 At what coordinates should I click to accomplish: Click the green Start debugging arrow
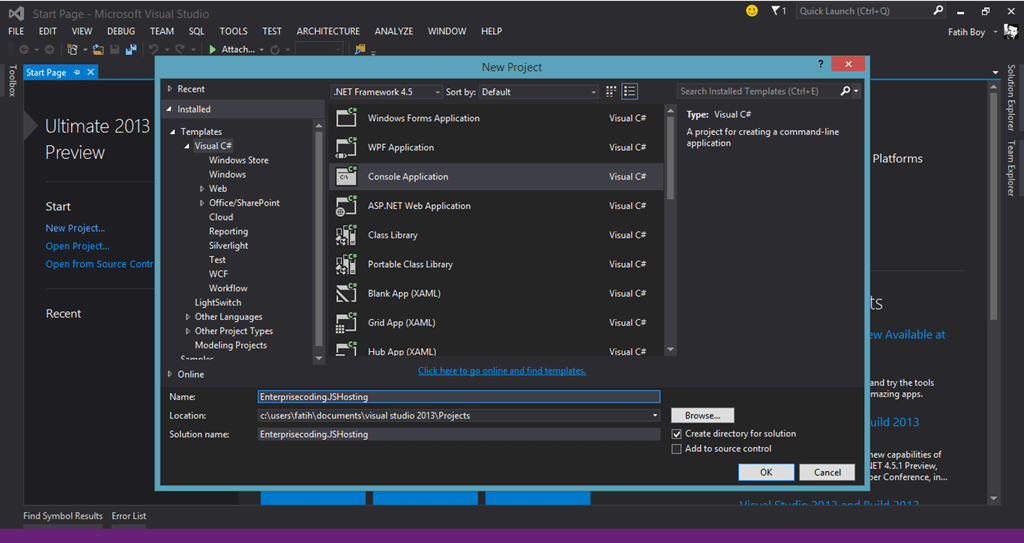click(x=213, y=49)
